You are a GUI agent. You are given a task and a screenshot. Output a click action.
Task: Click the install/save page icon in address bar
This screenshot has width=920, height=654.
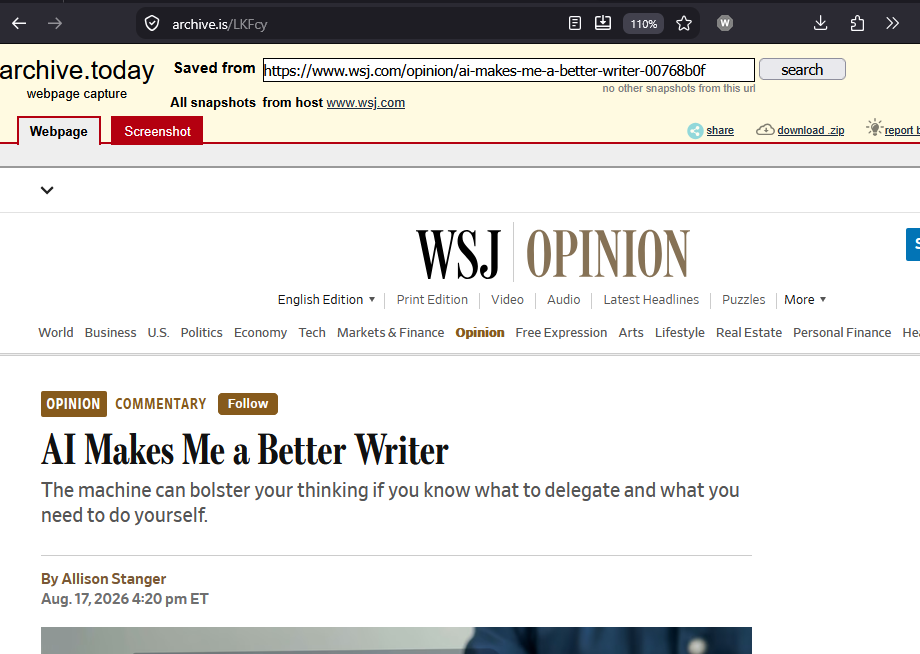(603, 23)
